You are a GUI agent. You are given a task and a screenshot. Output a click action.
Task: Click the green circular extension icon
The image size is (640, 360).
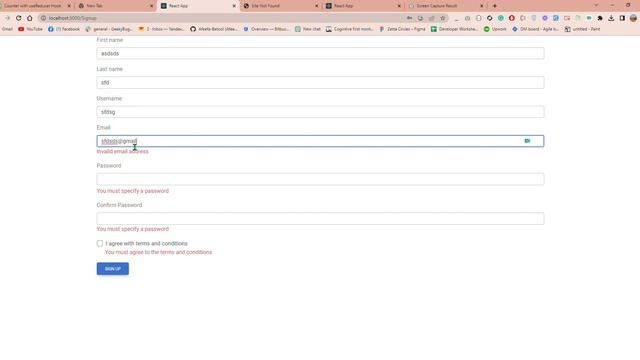(x=501, y=18)
